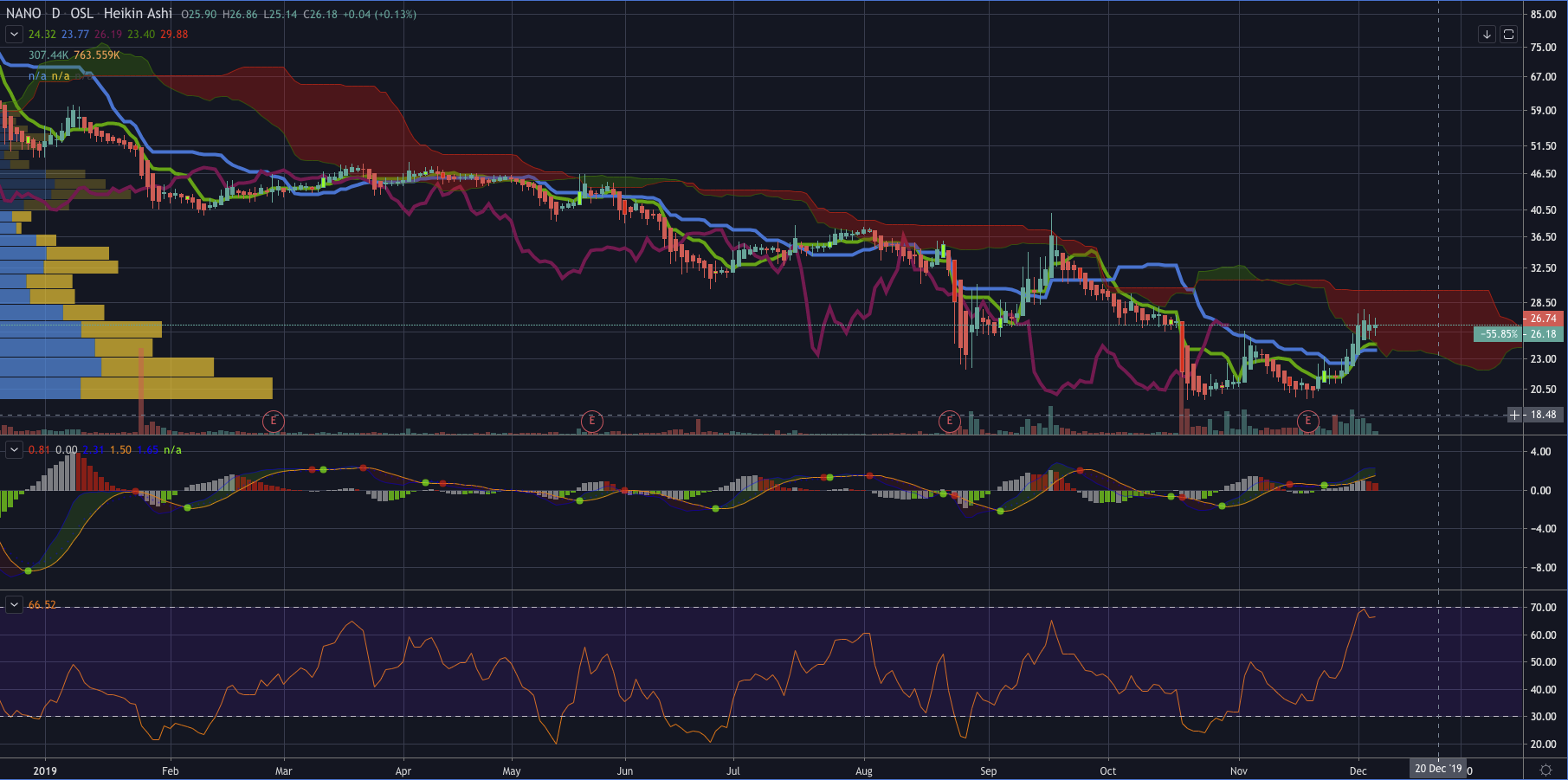Click the 32.50 price axis label
The height and width of the screenshot is (780, 1568).
[x=1543, y=268]
